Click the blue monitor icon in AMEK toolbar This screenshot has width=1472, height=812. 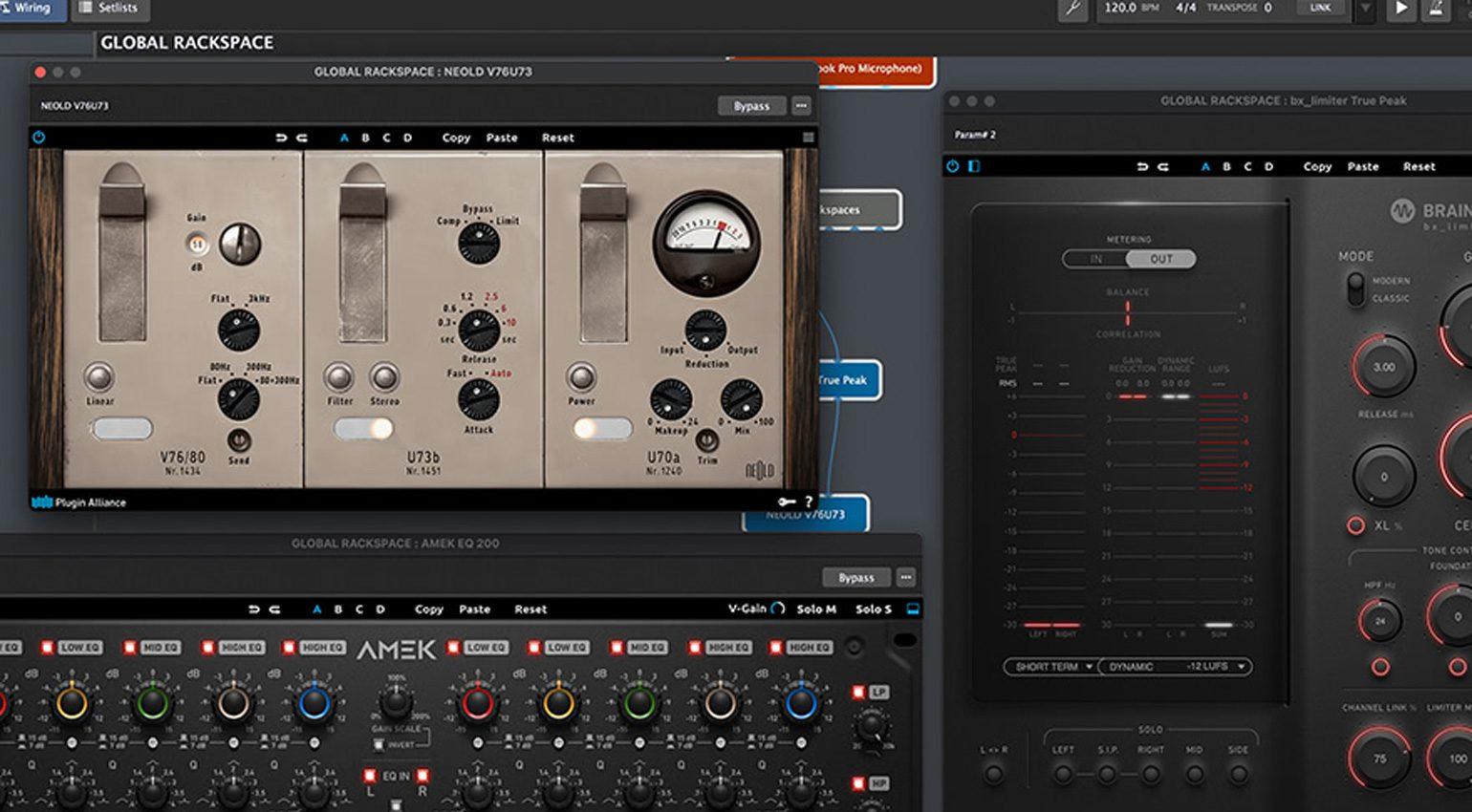click(913, 609)
